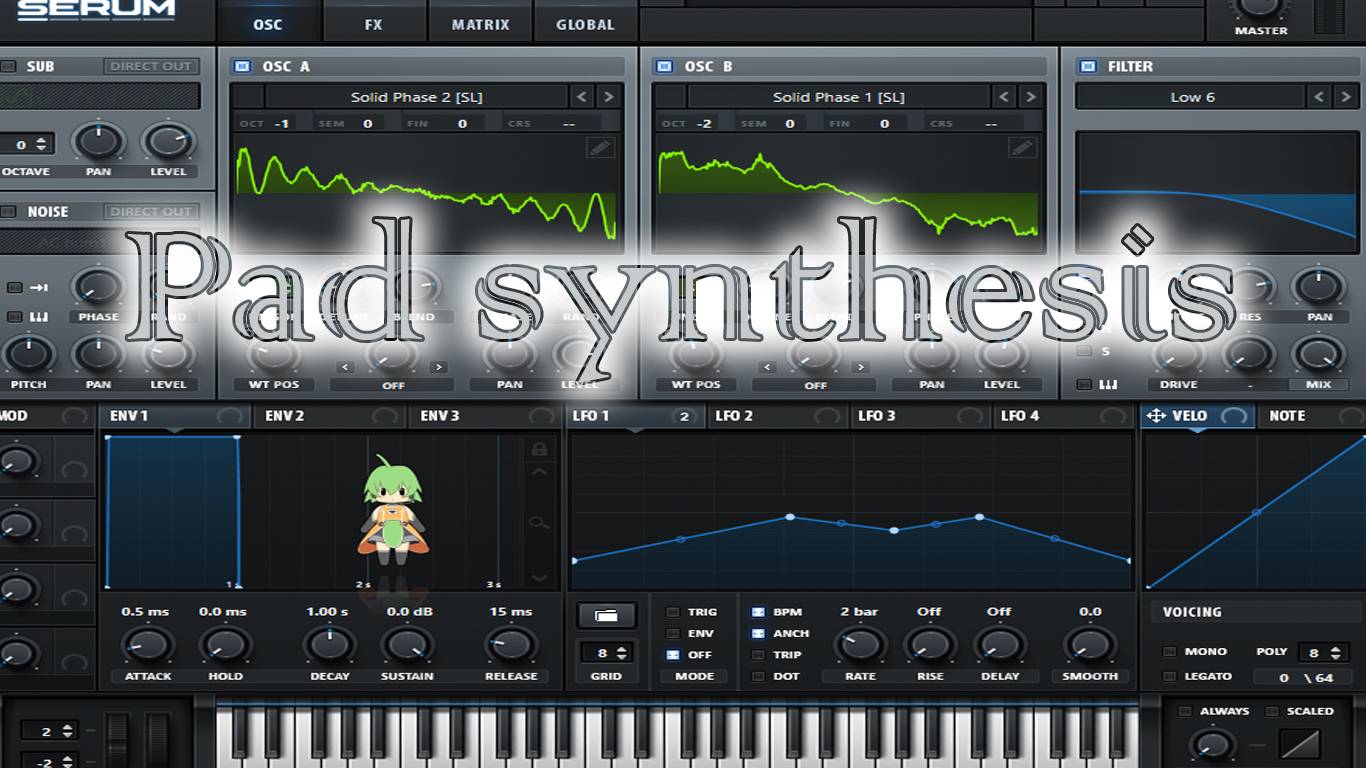
Task: Enable the SUB oscillator
Action: point(9,66)
